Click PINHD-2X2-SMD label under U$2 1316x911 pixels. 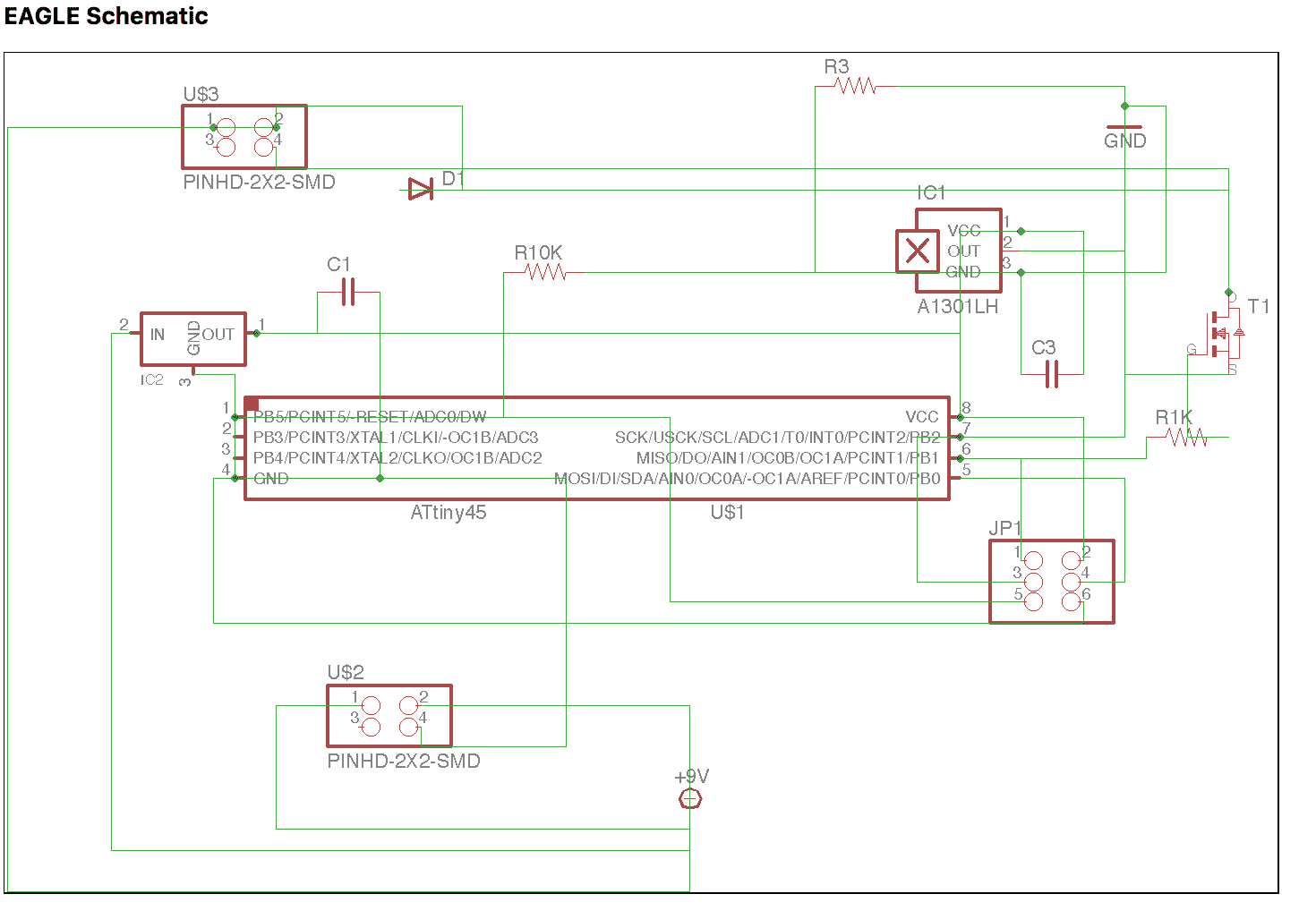click(404, 761)
